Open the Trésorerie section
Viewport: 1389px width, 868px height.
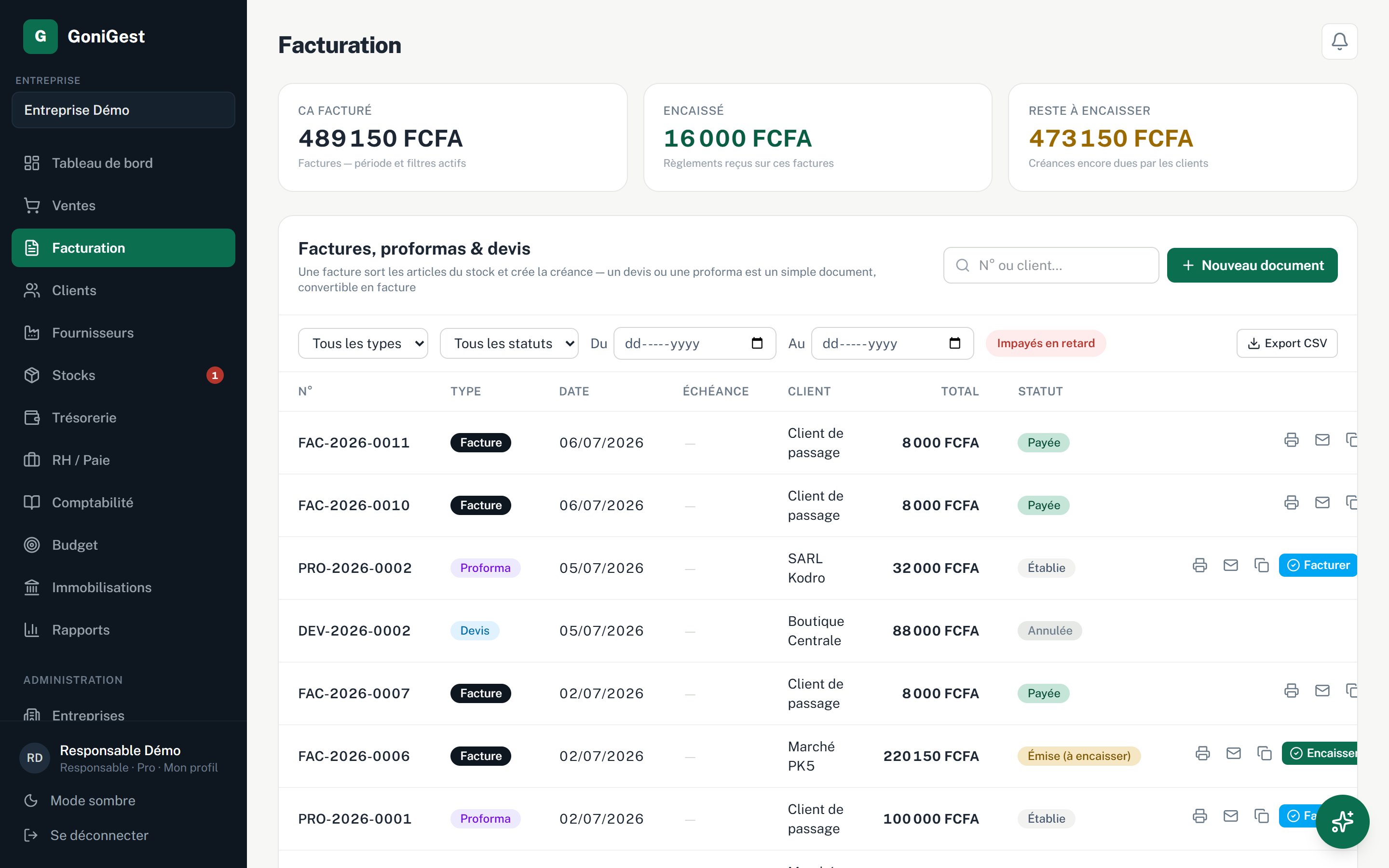pyautogui.click(x=123, y=417)
